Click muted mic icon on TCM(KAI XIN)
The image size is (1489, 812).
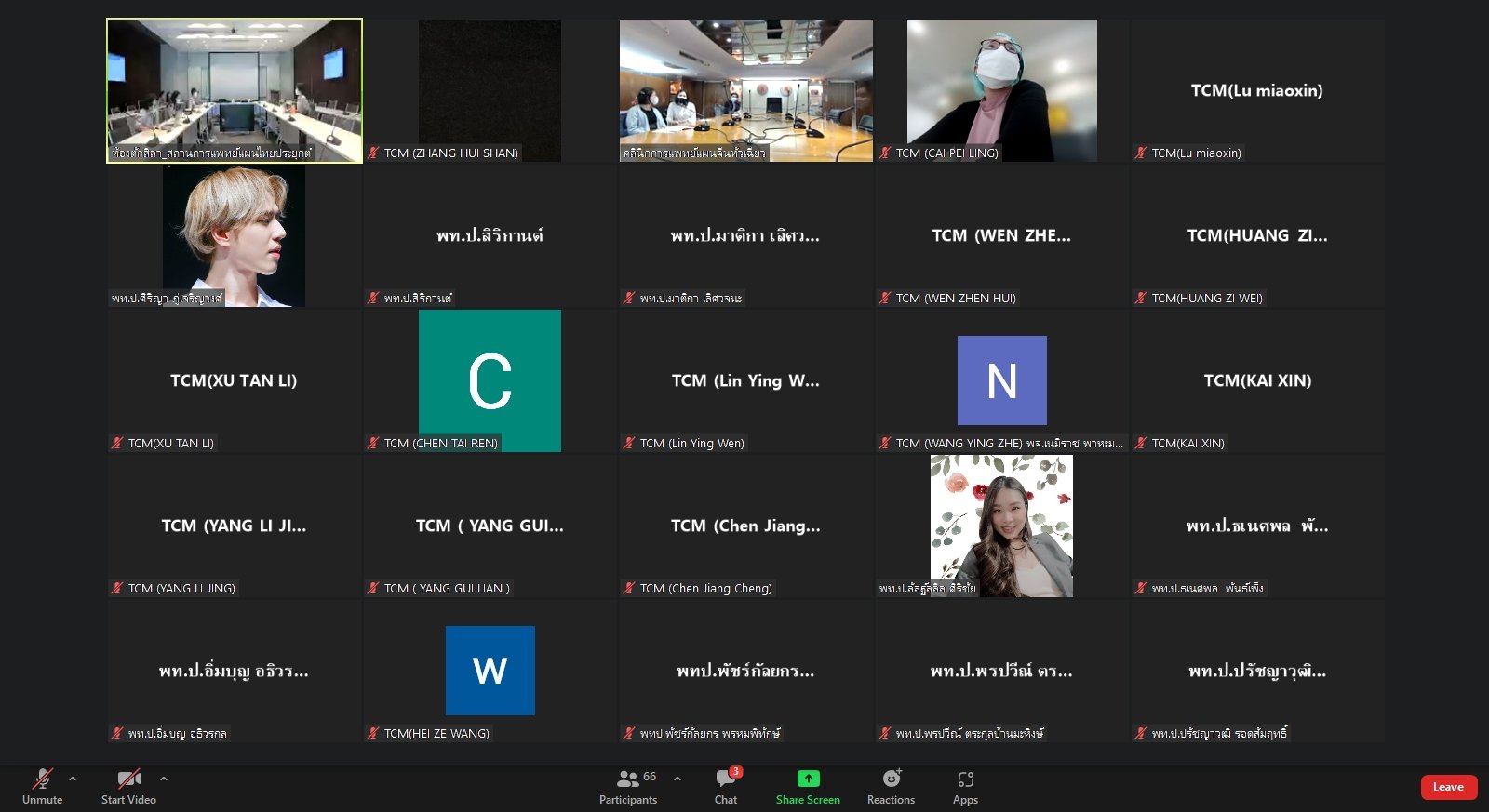[1141, 444]
